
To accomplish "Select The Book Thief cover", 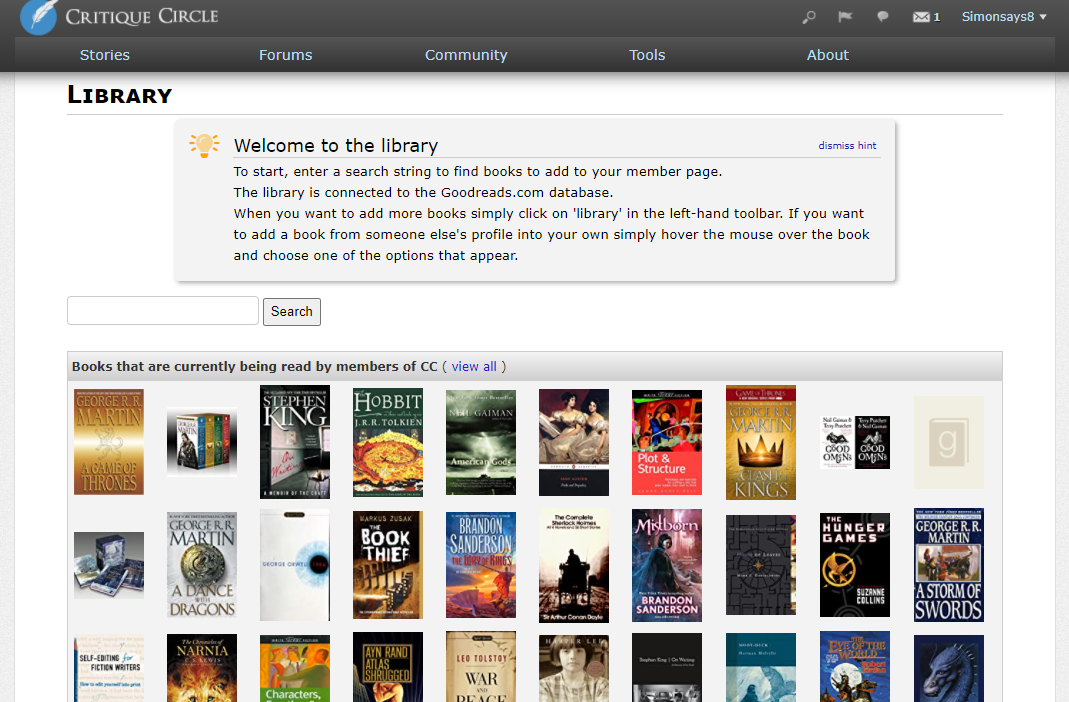I will coord(388,565).
